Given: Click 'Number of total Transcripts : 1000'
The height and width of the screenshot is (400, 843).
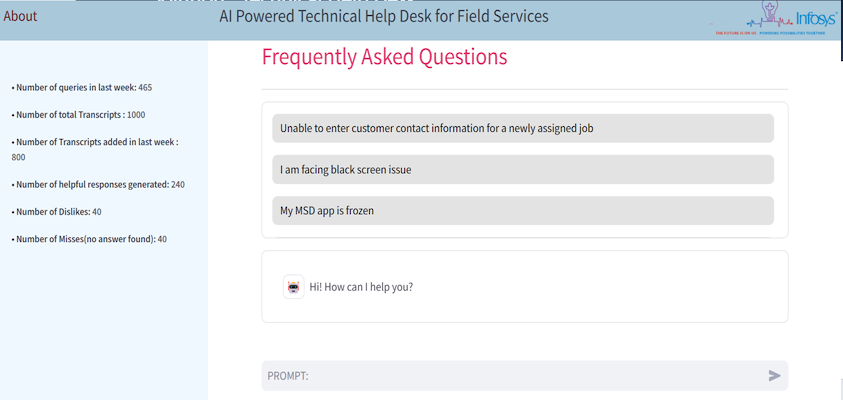Looking at the screenshot, I should (x=78, y=115).
